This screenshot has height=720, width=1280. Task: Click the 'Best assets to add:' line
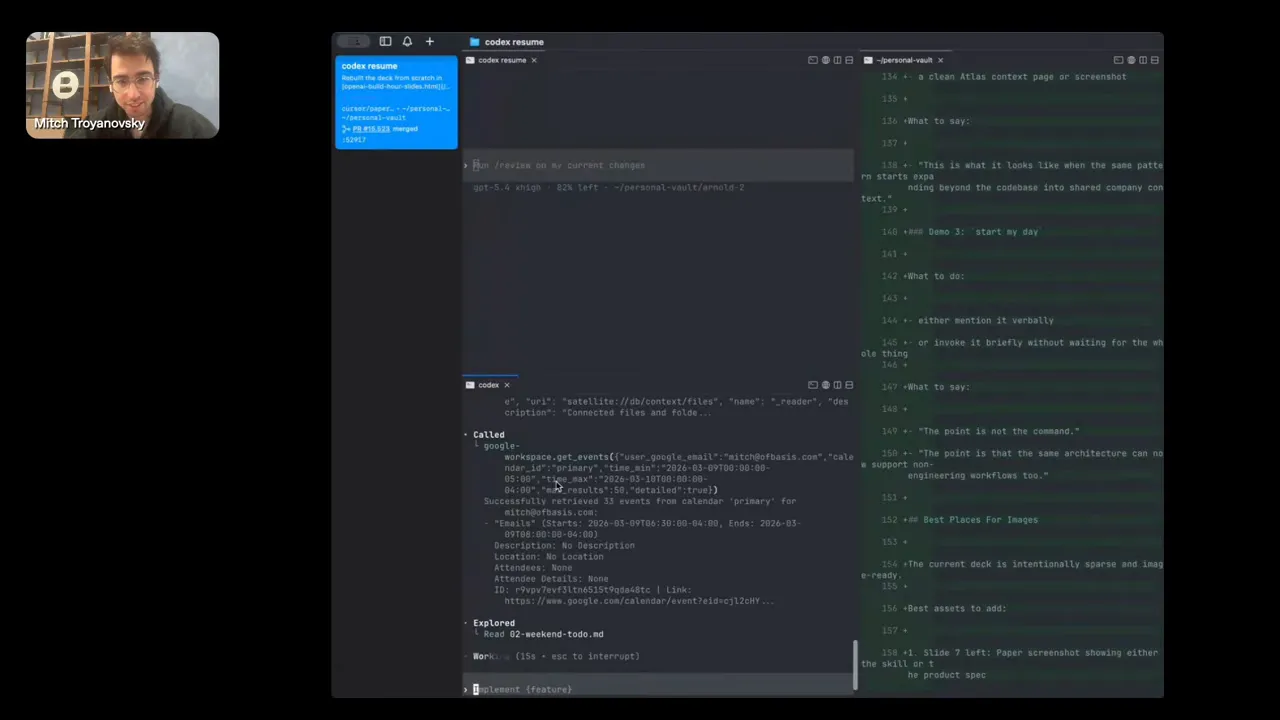coord(956,608)
